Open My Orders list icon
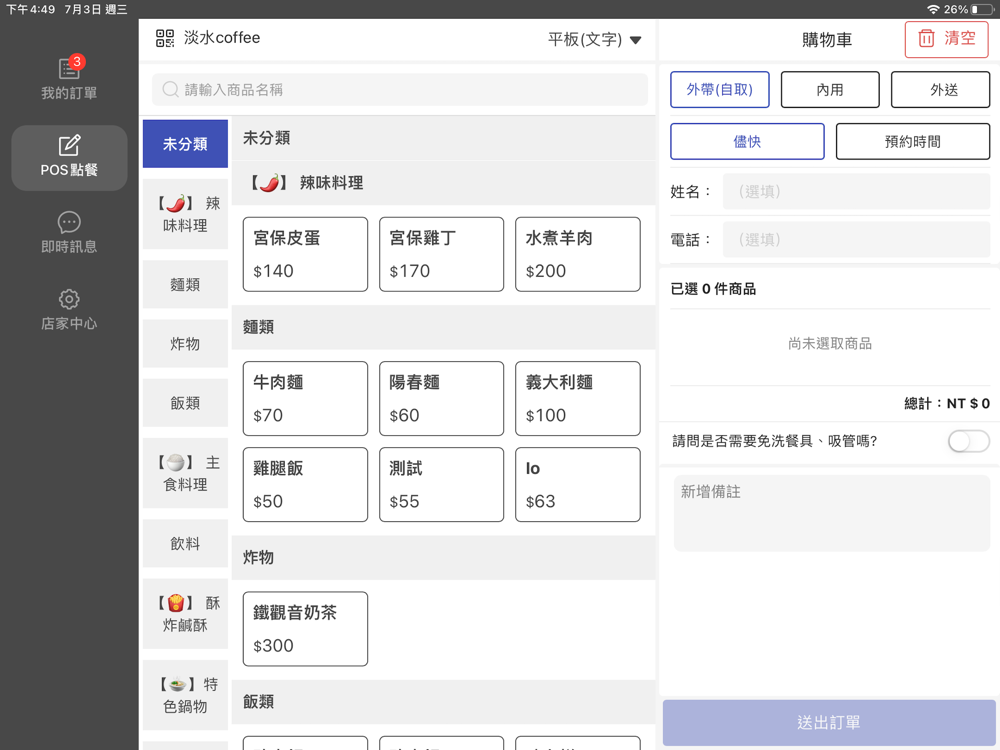The height and width of the screenshot is (750, 1000). tap(69, 68)
